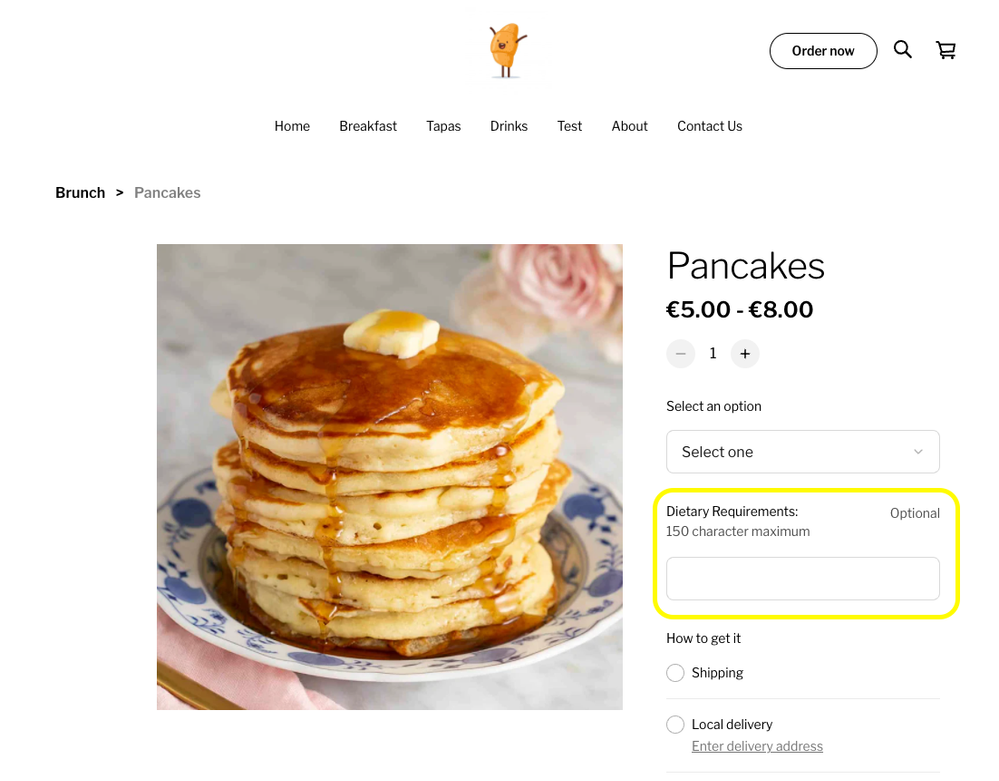Screen dimensions: 999x781
Task: Decrease quantity with the minus button
Action: [x=681, y=353]
